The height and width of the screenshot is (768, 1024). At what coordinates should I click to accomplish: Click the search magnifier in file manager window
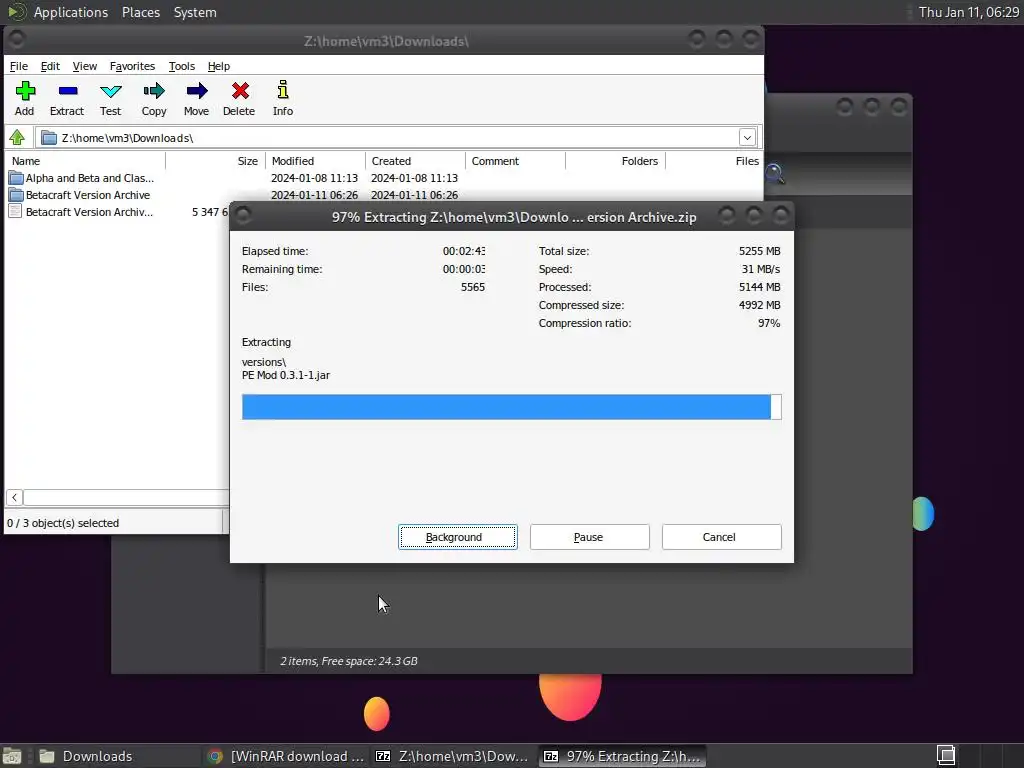tap(775, 174)
